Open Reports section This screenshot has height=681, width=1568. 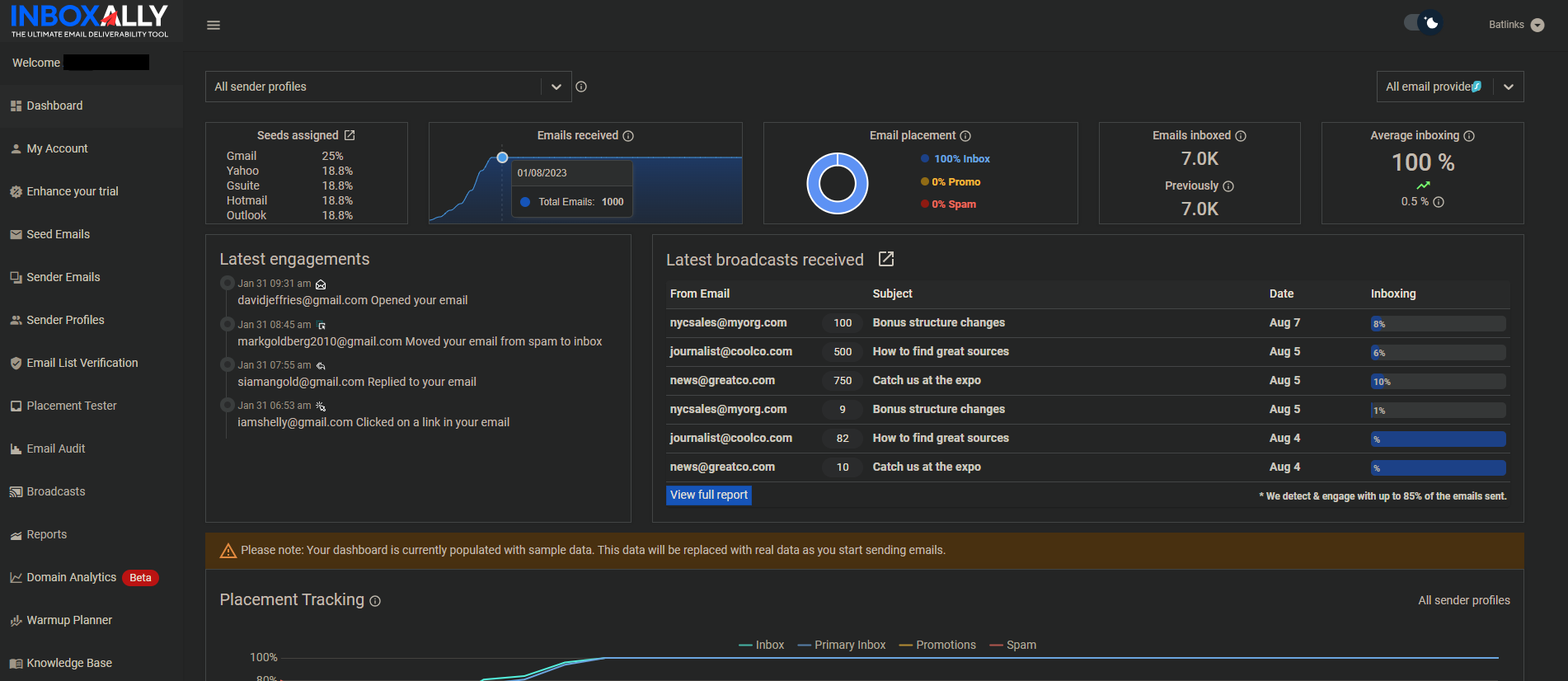pos(92,534)
